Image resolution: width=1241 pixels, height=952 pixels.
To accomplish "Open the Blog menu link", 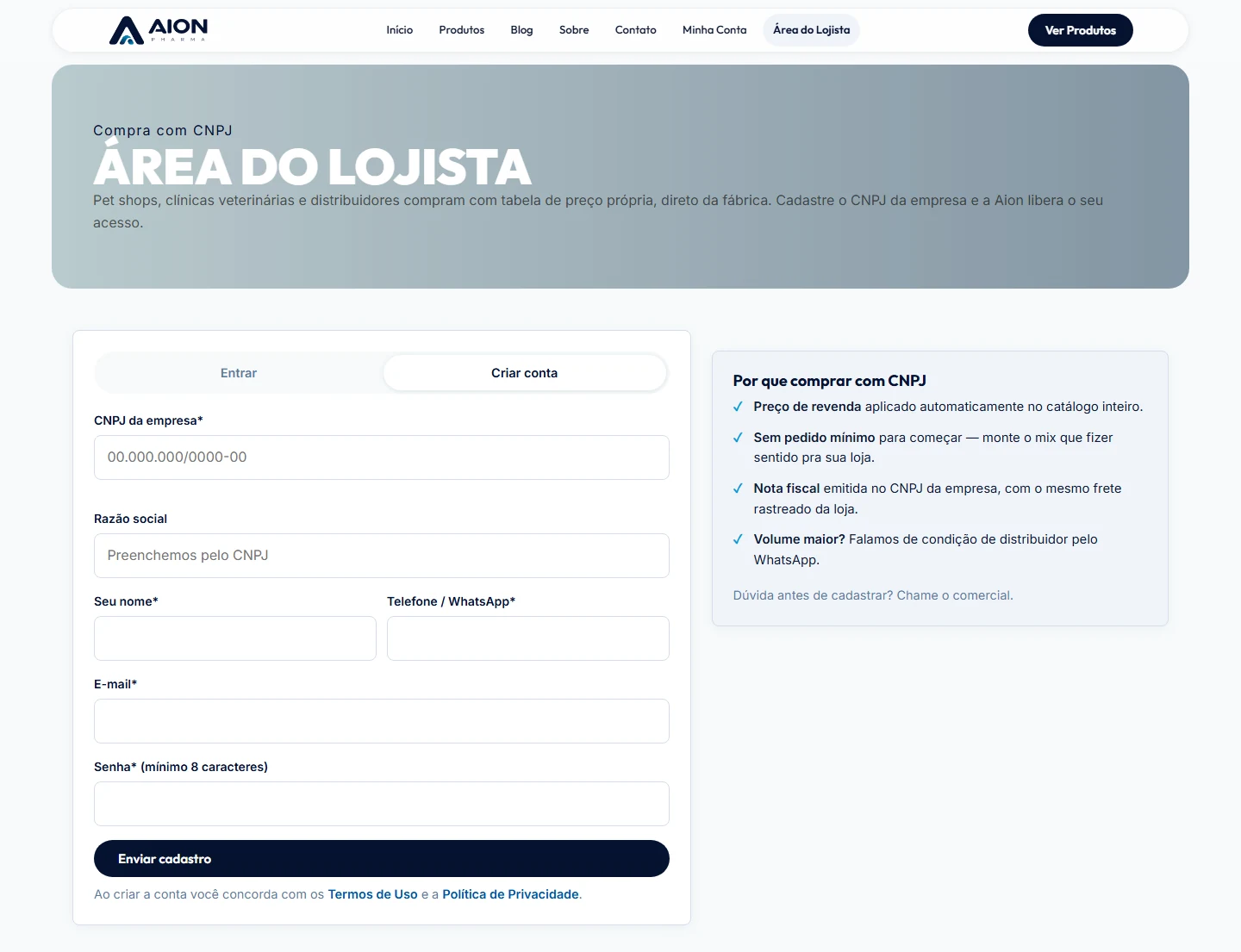I will click(521, 30).
